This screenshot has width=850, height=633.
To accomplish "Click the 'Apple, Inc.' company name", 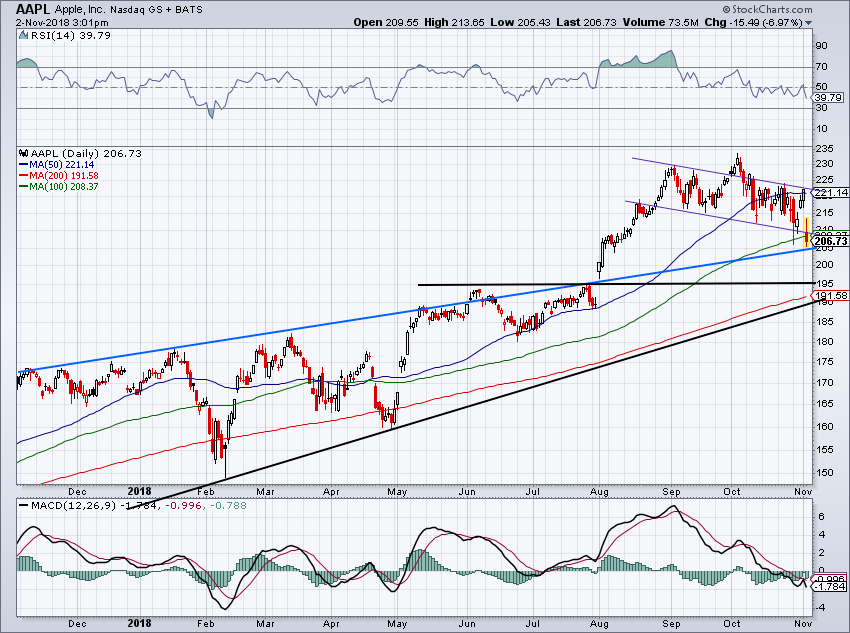I will coord(80,10).
